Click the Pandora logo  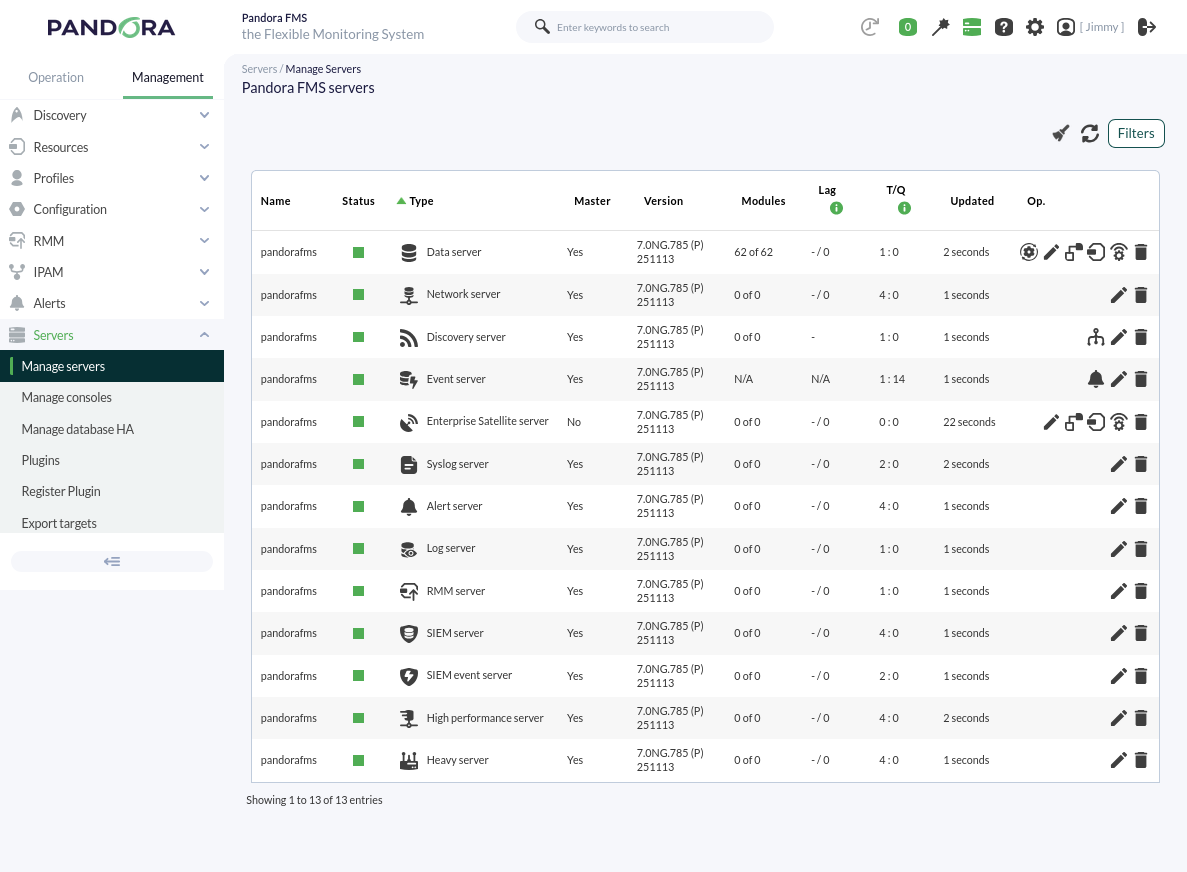111,28
